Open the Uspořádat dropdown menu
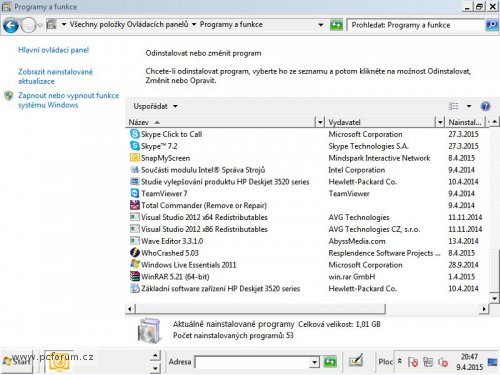The width and height of the screenshot is (500, 375). pos(155,106)
